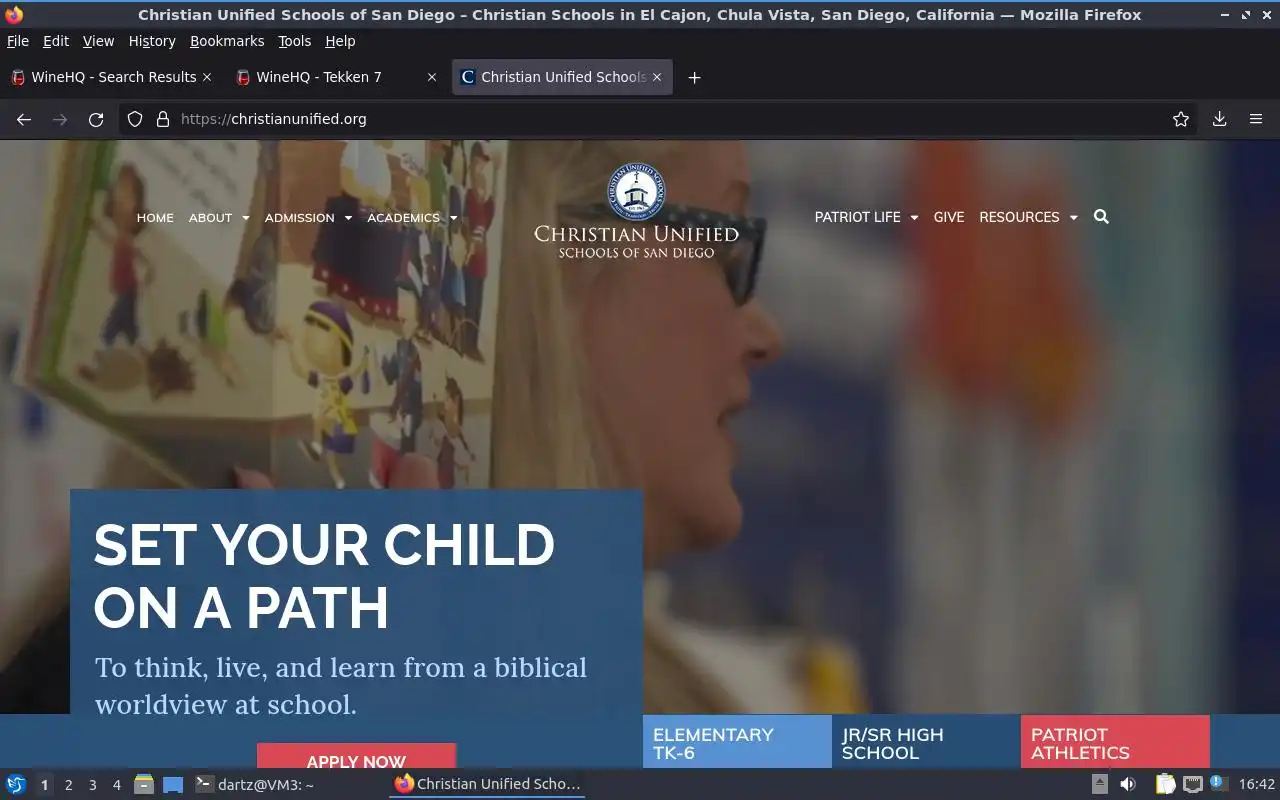The image size is (1280, 800).
Task: Click the 16:42 clock in the taskbar
Action: coord(1257,784)
